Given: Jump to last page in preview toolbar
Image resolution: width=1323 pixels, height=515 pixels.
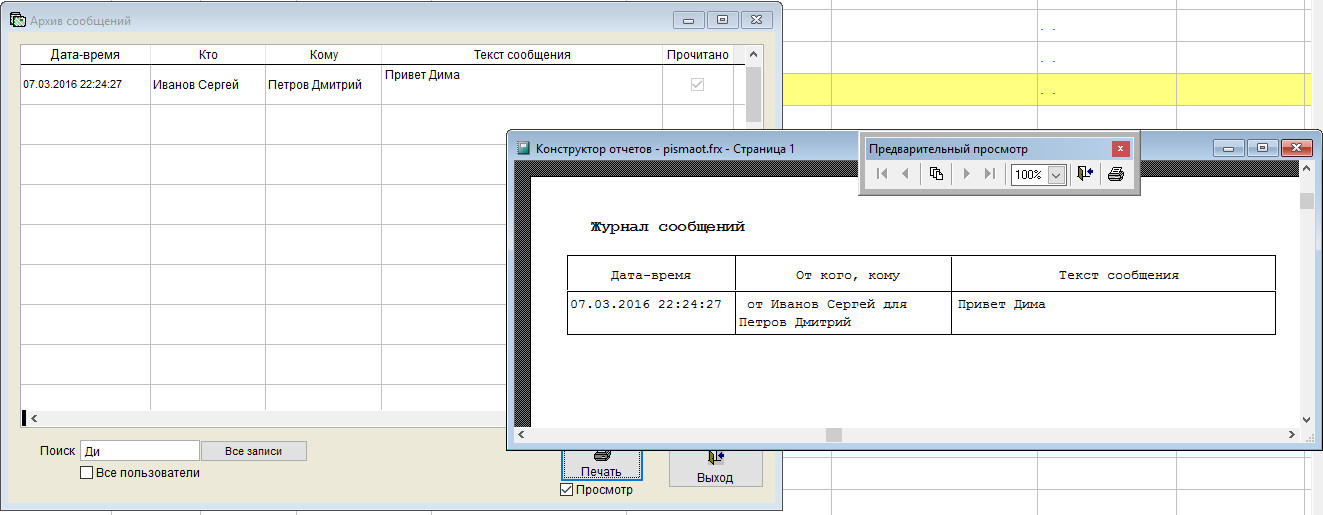Looking at the screenshot, I should 989,174.
